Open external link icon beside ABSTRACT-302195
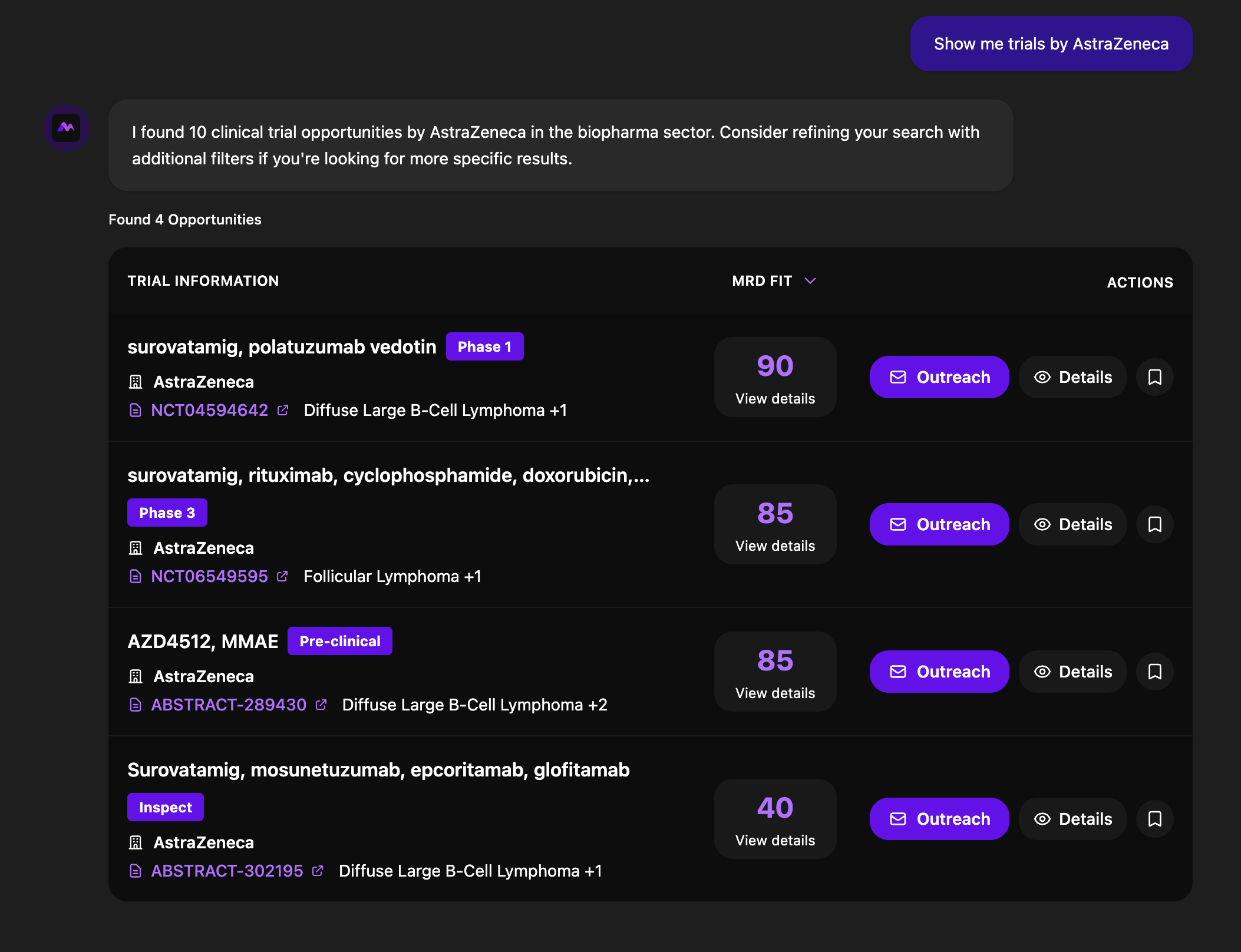This screenshot has width=1241, height=952. click(x=318, y=871)
